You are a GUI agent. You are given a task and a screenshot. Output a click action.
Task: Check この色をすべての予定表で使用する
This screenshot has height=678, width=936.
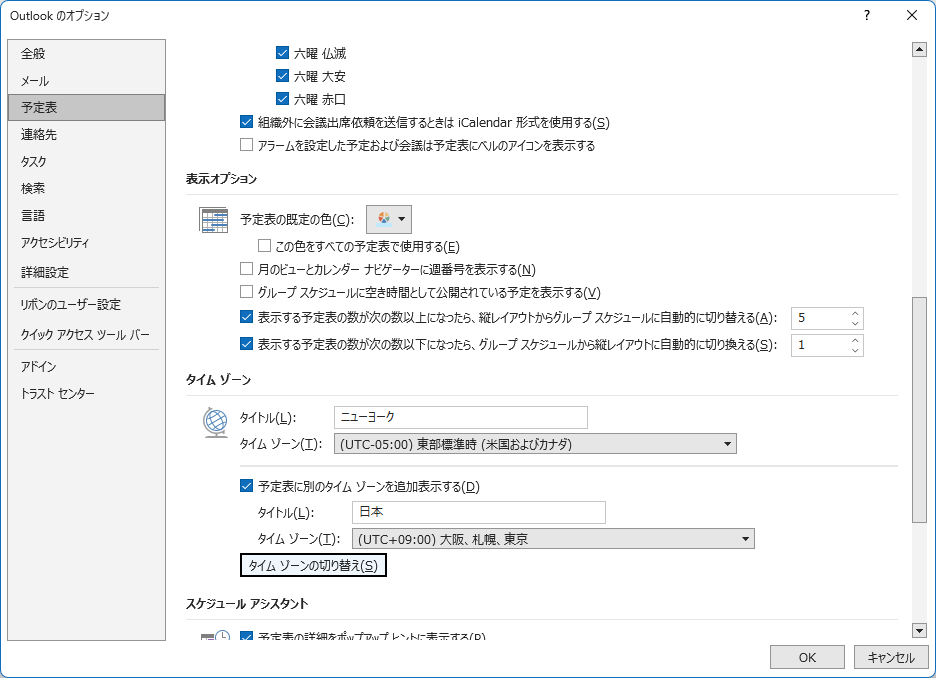[x=264, y=246]
